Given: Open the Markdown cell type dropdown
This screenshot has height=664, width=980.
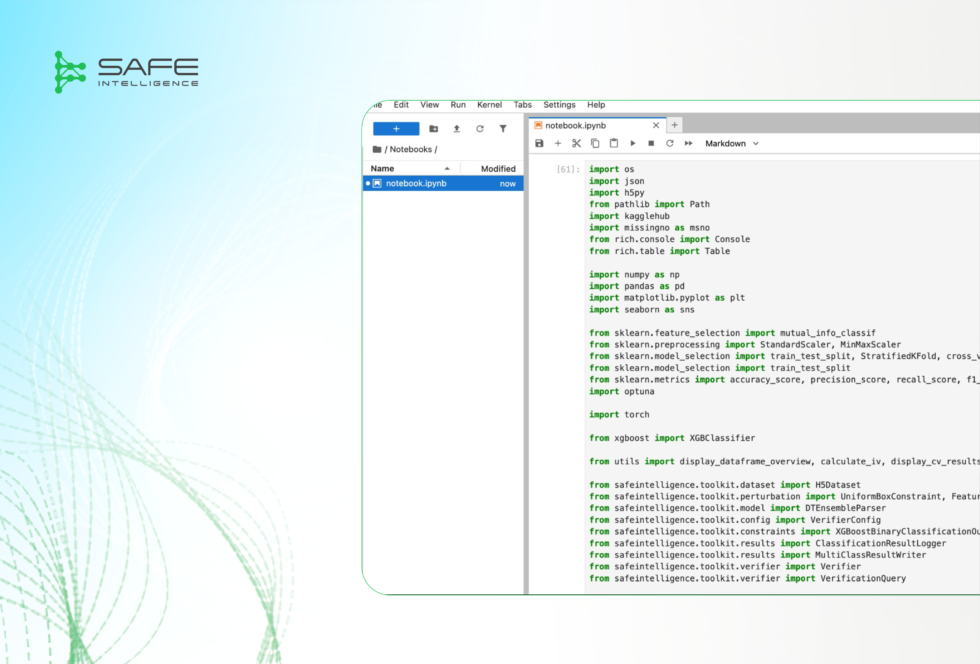Looking at the screenshot, I should (x=732, y=144).
